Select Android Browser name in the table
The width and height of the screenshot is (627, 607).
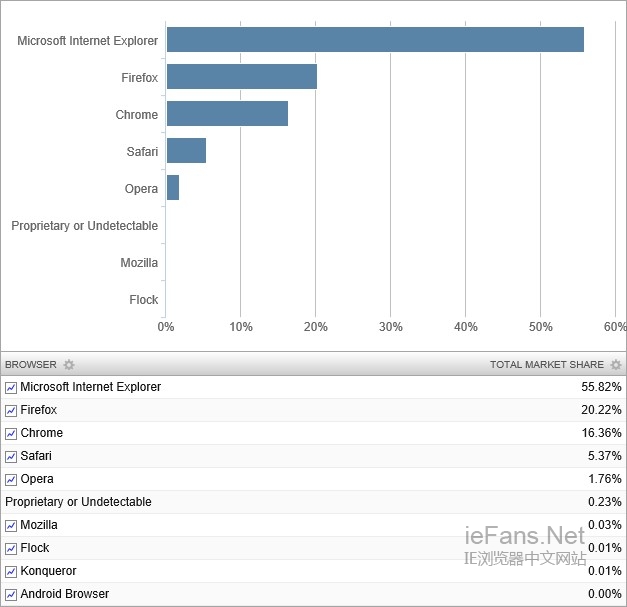[x=65, y=594]
